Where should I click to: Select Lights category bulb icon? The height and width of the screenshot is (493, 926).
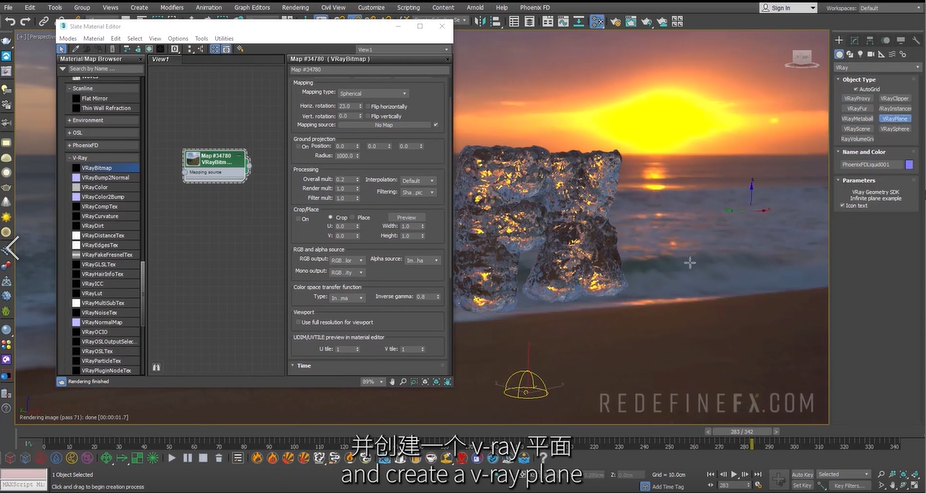[860, 54]
